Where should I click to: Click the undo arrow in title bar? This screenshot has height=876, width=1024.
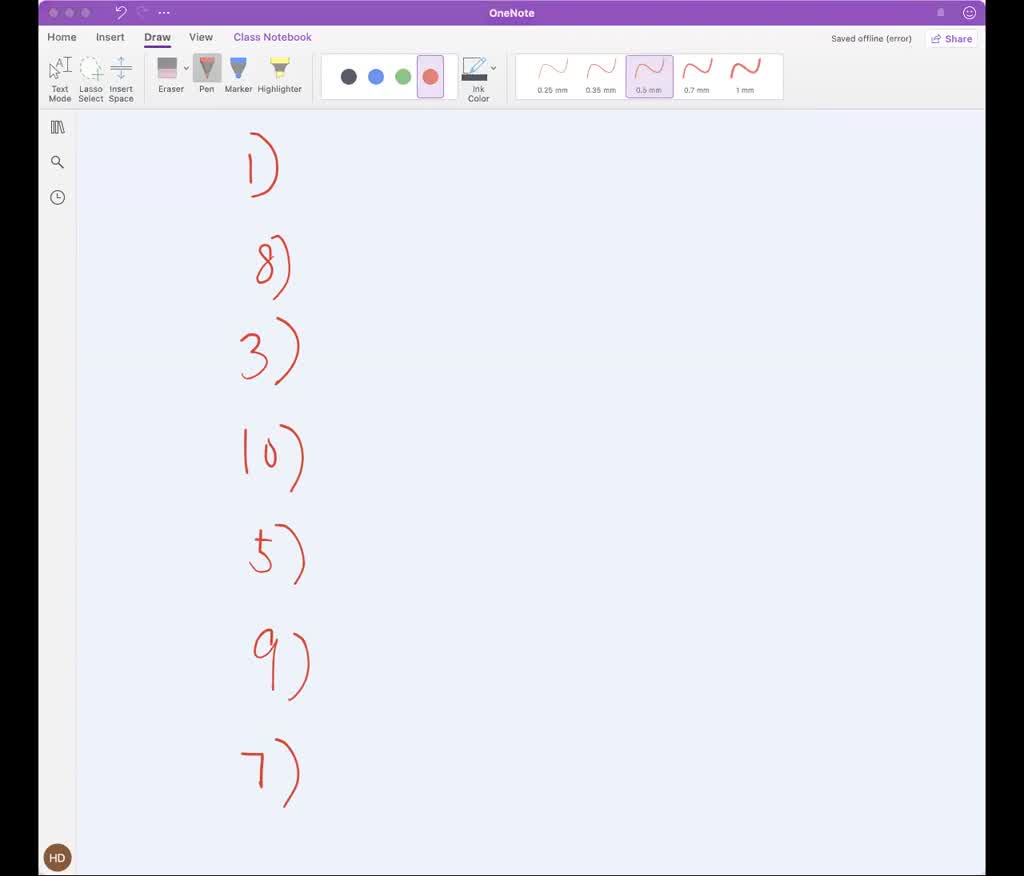coord(121,13)
